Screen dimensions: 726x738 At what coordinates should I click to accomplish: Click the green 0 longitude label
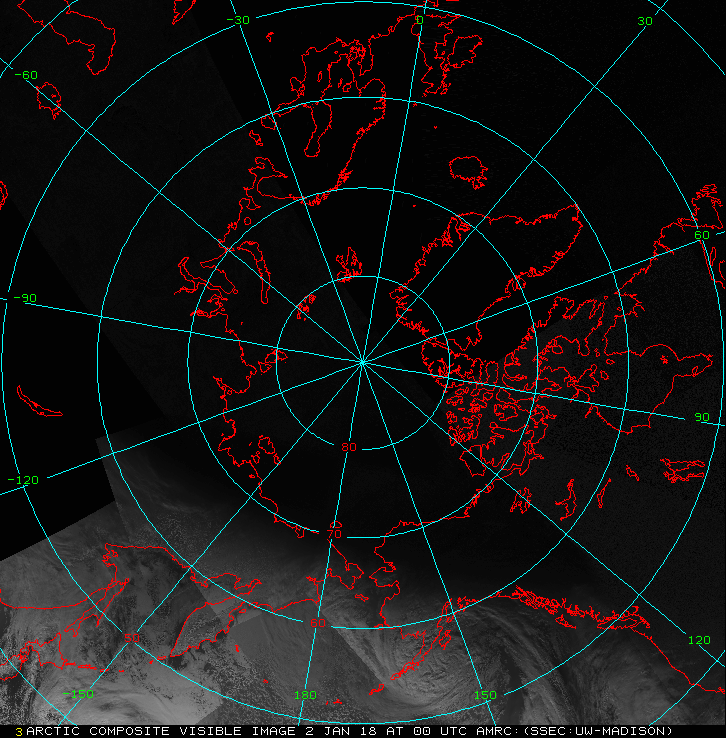(420, 20)
